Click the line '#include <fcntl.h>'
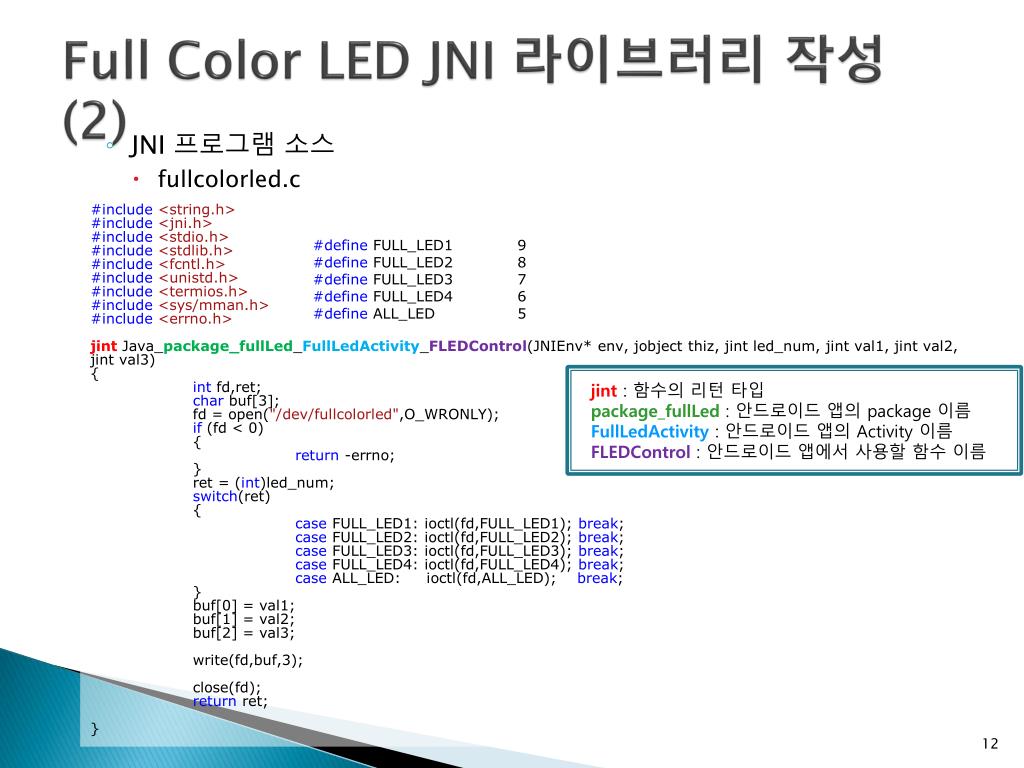The height and width of the screenshot is (768, 1024). click(158, 264)
